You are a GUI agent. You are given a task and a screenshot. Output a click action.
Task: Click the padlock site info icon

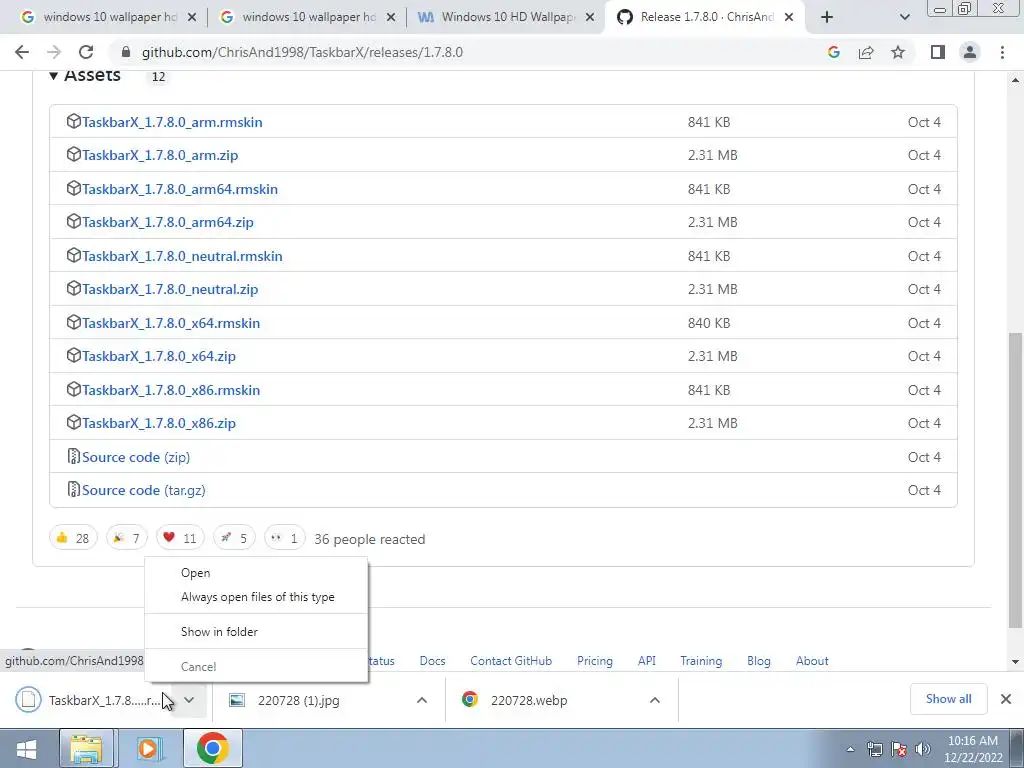(126, 52)
